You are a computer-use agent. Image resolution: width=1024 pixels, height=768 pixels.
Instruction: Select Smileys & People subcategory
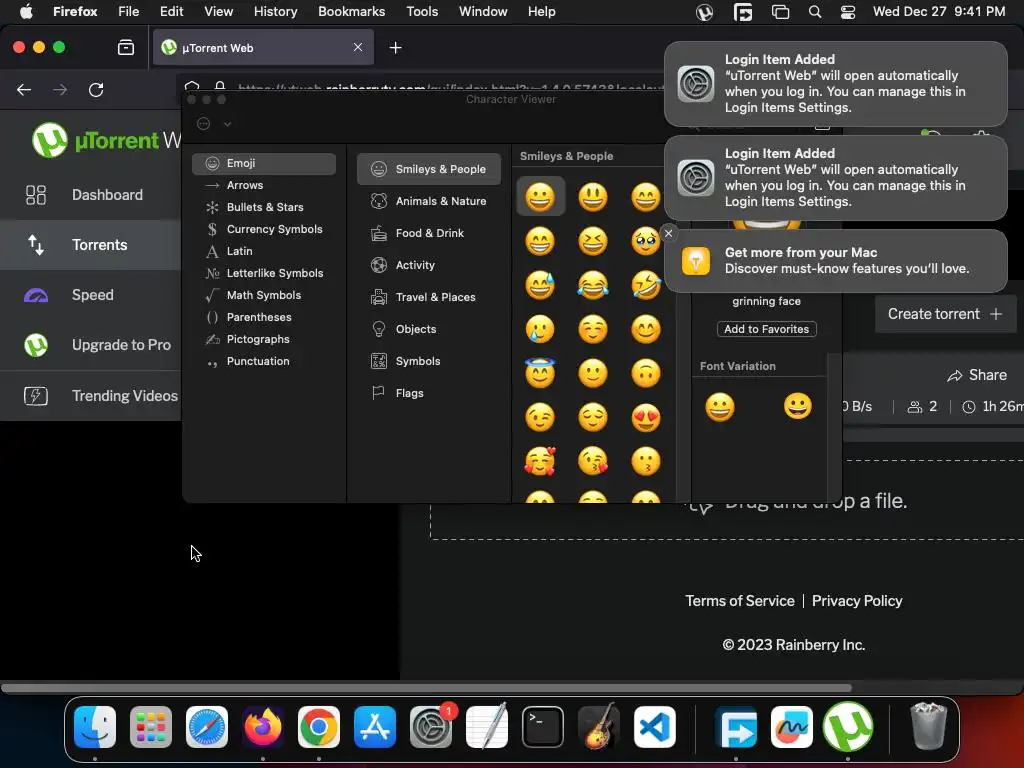pos(428,169)
